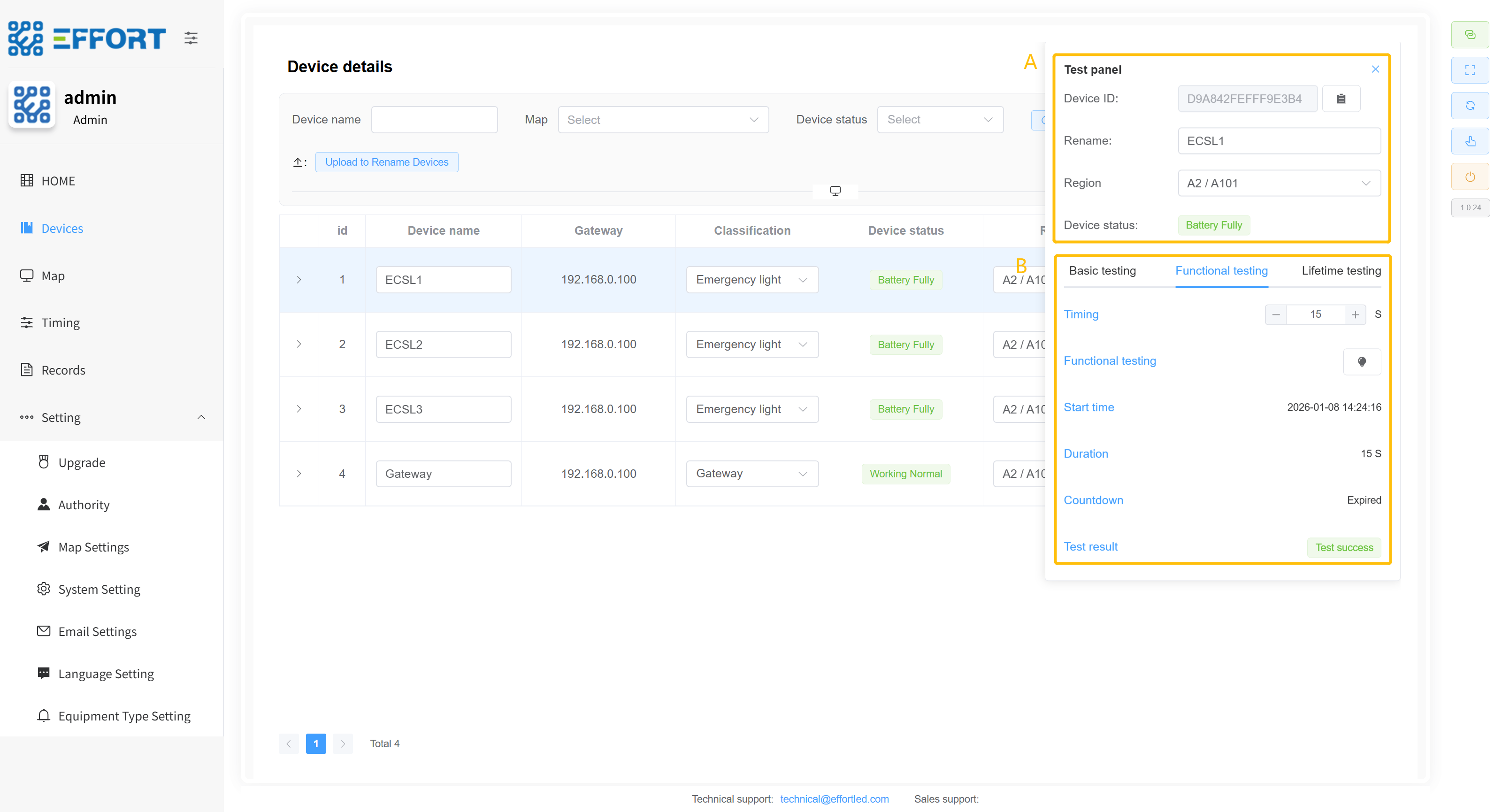The width and height of the screenshot is (1502, 812).
Task: Open the Region A2 / A101 dropdown
Action: [1279, 183]
